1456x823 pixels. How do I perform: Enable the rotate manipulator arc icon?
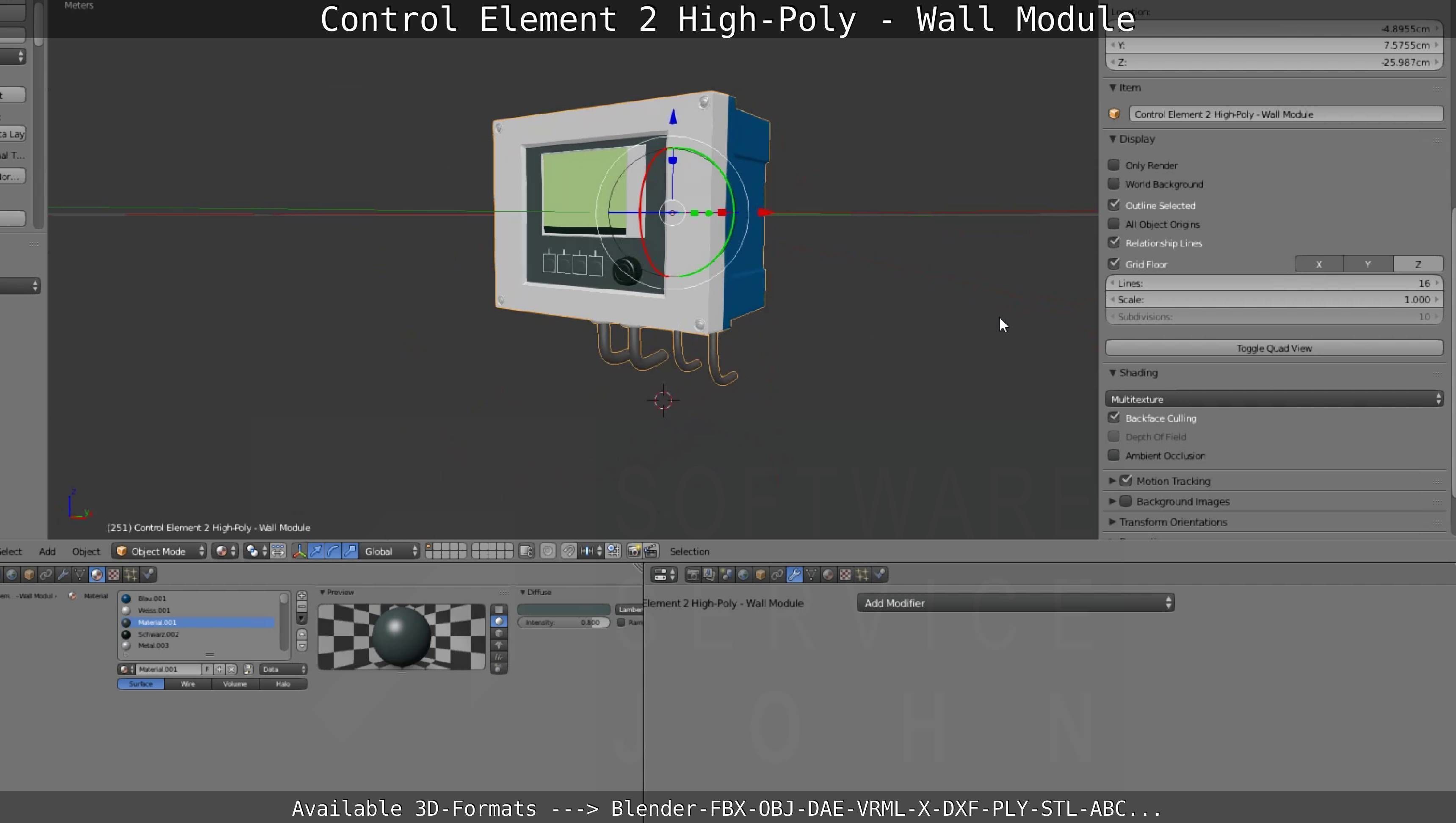[x=333, y=551]
